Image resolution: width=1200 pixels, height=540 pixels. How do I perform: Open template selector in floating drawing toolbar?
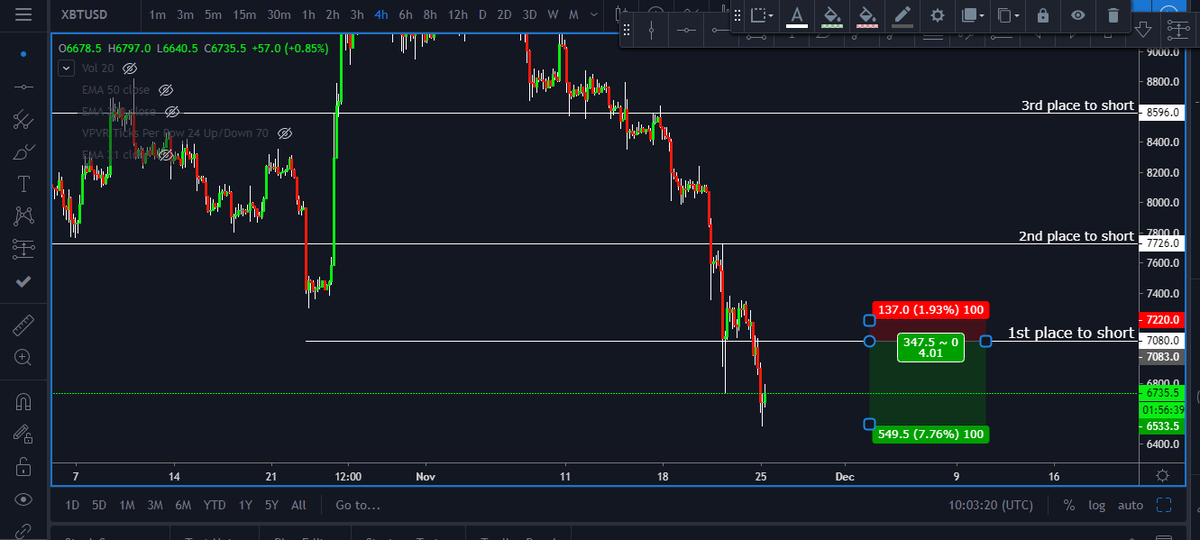(x=762, y=15)
